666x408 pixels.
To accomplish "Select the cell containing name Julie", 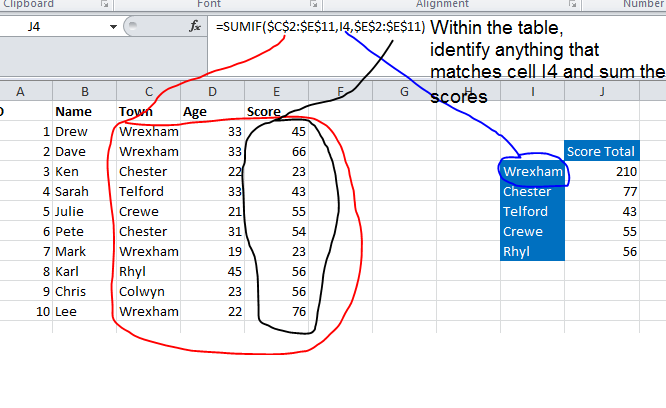I will [x=84, y=211].
